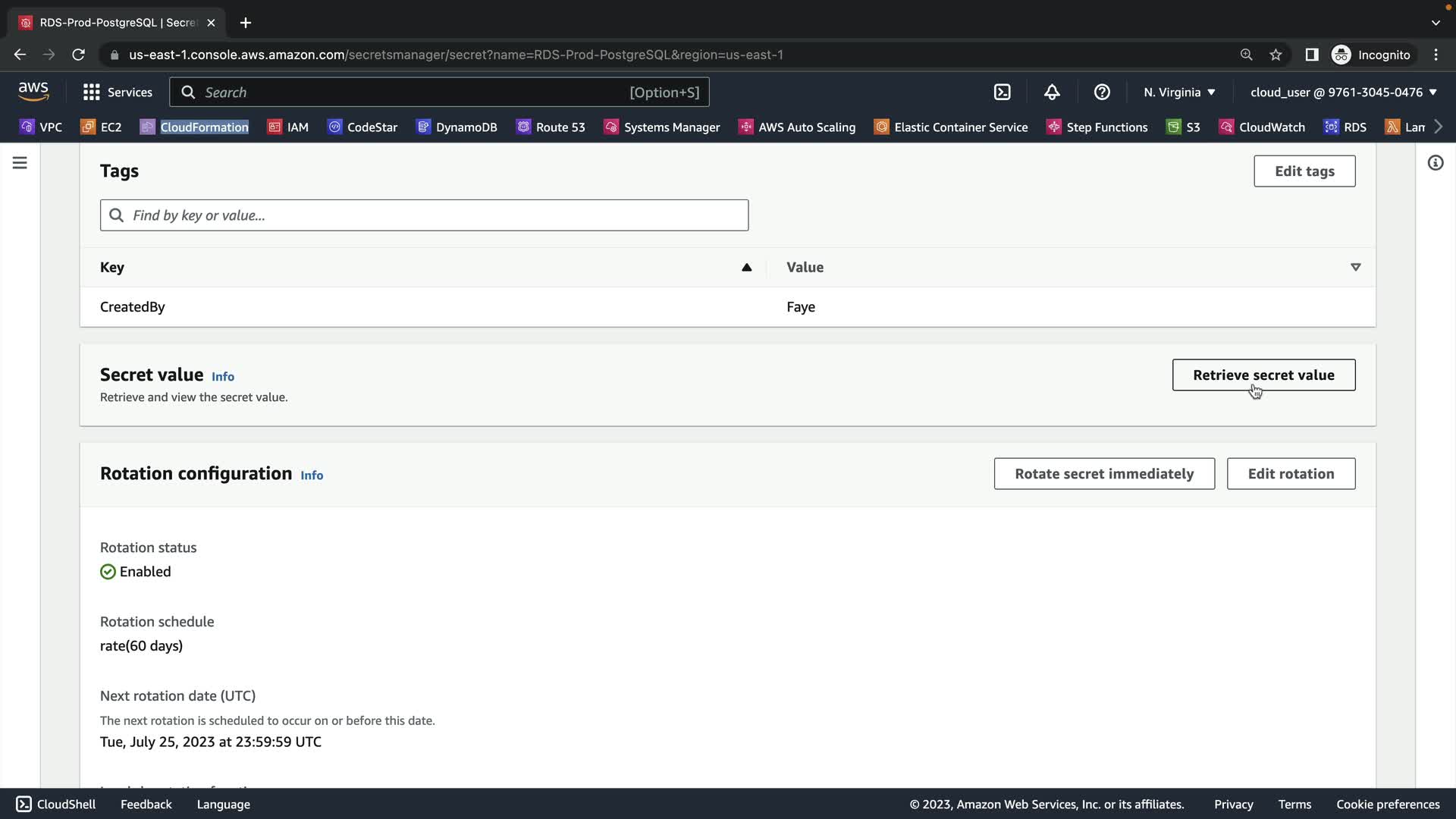The width and height of the screenshot is (1456, 819).
Task: Sort tags by Key column arrow
Action: (x=746, y=267)
